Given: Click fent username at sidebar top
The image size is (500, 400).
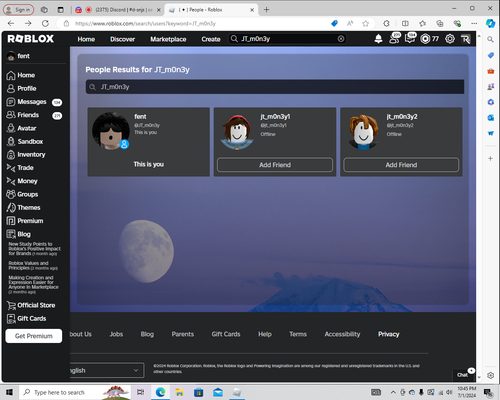Looking at the screenshot, I should 24,56.
